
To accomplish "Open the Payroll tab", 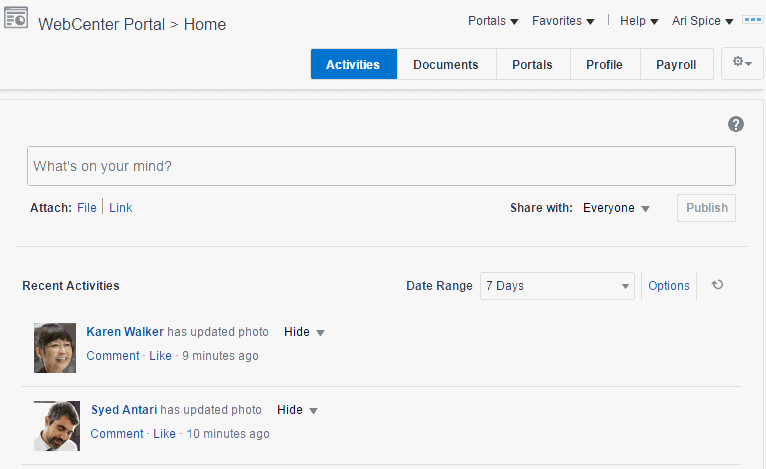I will (x=676, y=64).
